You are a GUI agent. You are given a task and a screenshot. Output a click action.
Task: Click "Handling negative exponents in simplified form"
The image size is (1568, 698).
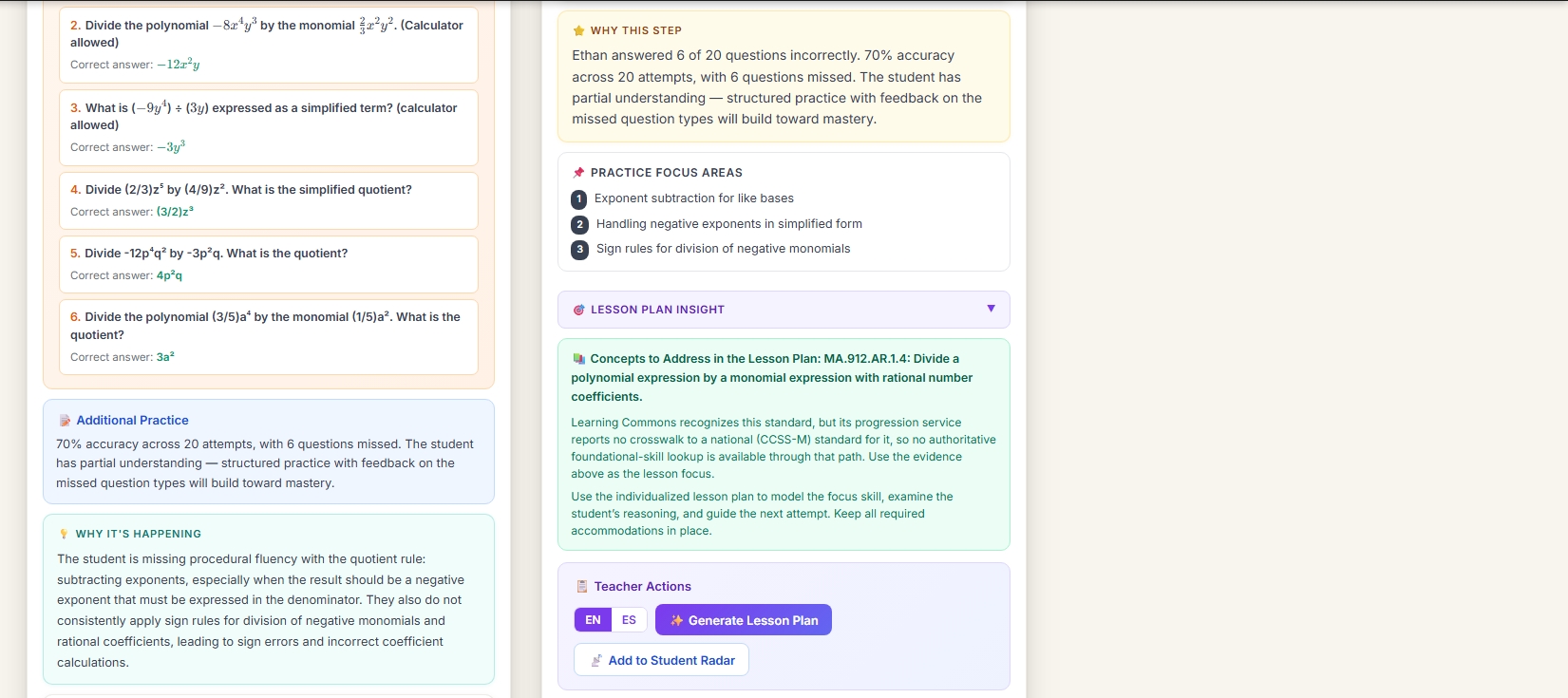point(729,224)
